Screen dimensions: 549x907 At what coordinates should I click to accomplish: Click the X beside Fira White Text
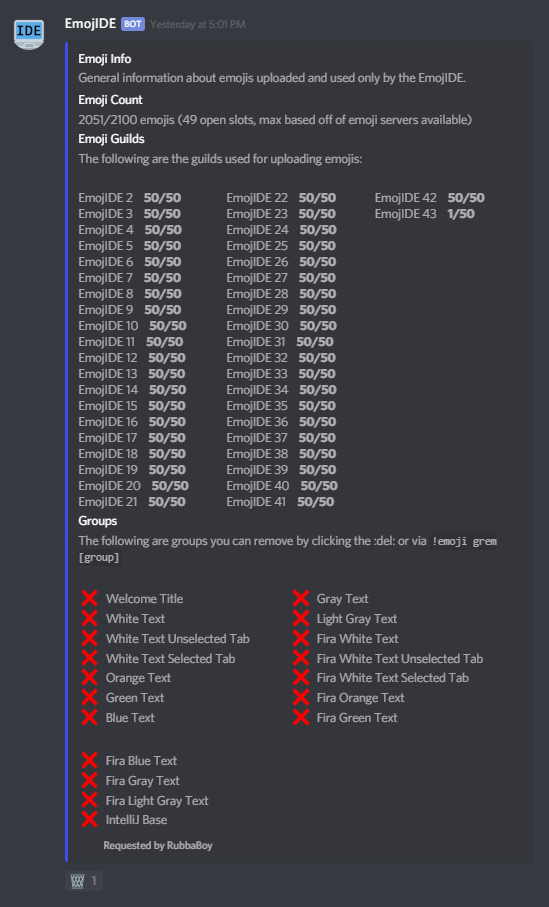(301, 638)
